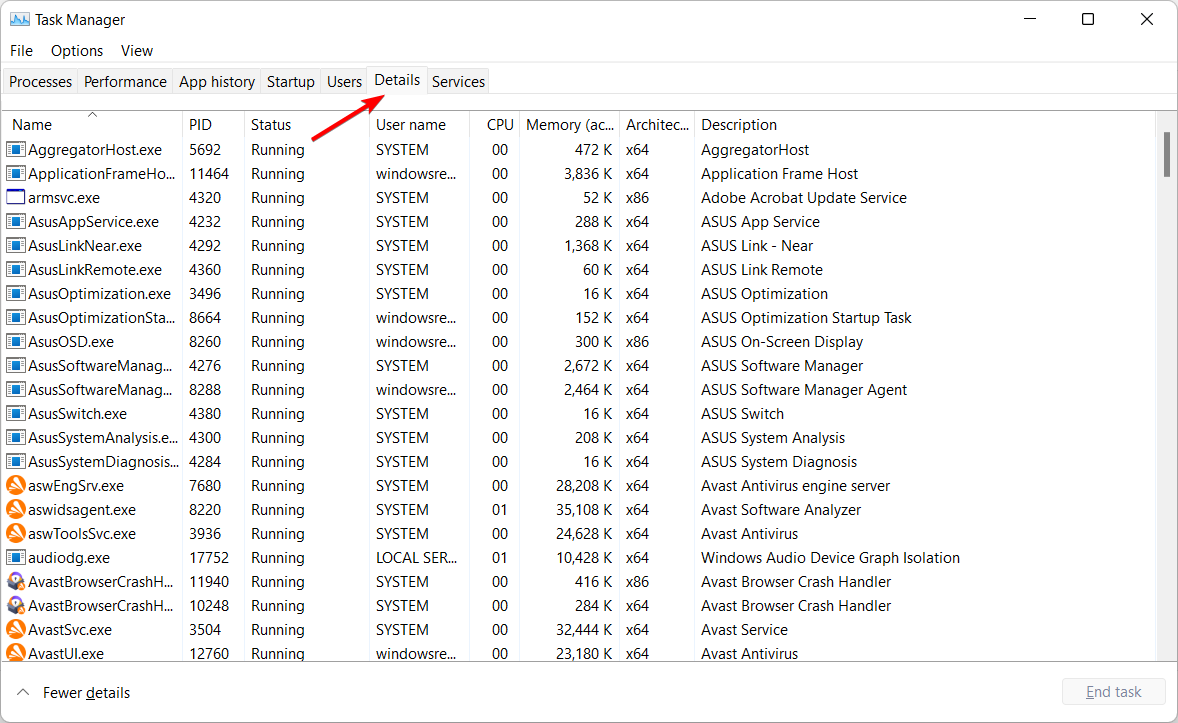Viewport: 1178px width, 723px height.
Task: Sort by the Memory column header
Action: pyautogui.click(x=569, y=124)
